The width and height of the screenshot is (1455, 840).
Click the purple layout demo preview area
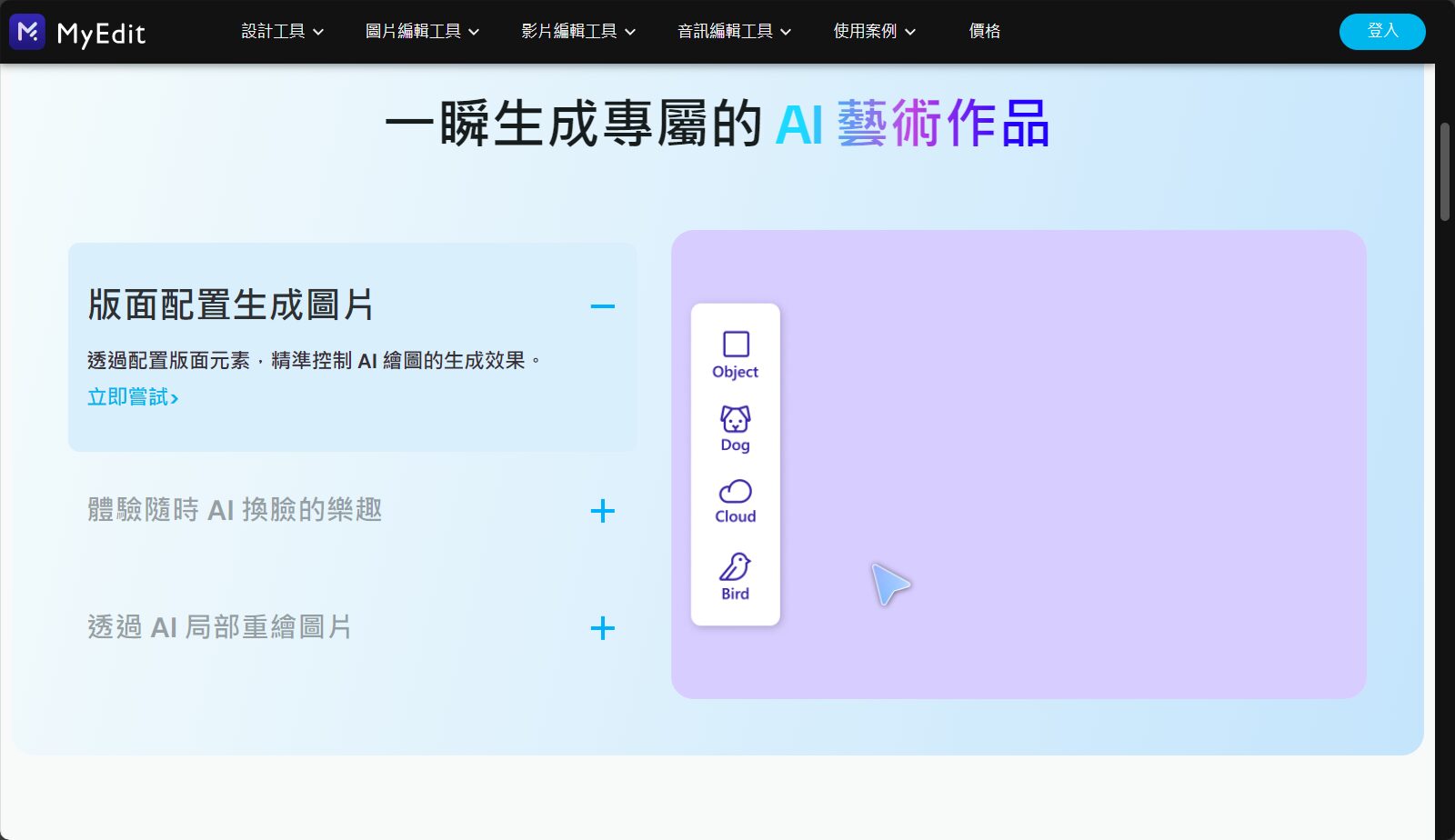pos(1018,465)
